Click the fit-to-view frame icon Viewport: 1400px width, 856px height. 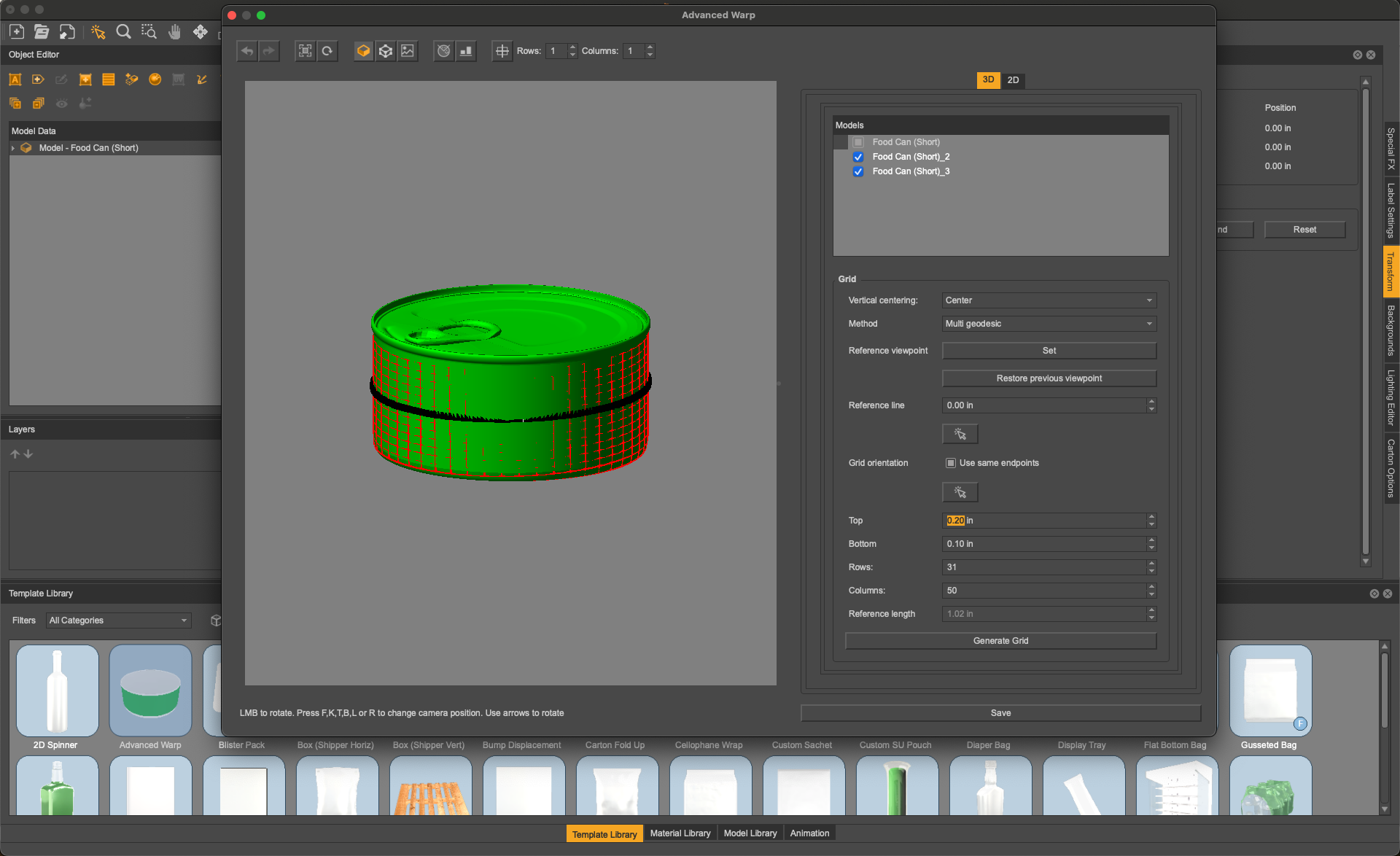tap(305, 51)
